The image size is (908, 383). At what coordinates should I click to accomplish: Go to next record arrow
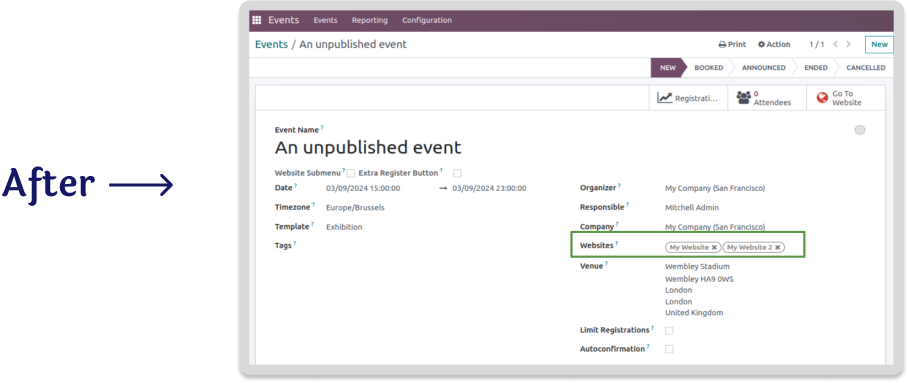[x=848, y=44]
